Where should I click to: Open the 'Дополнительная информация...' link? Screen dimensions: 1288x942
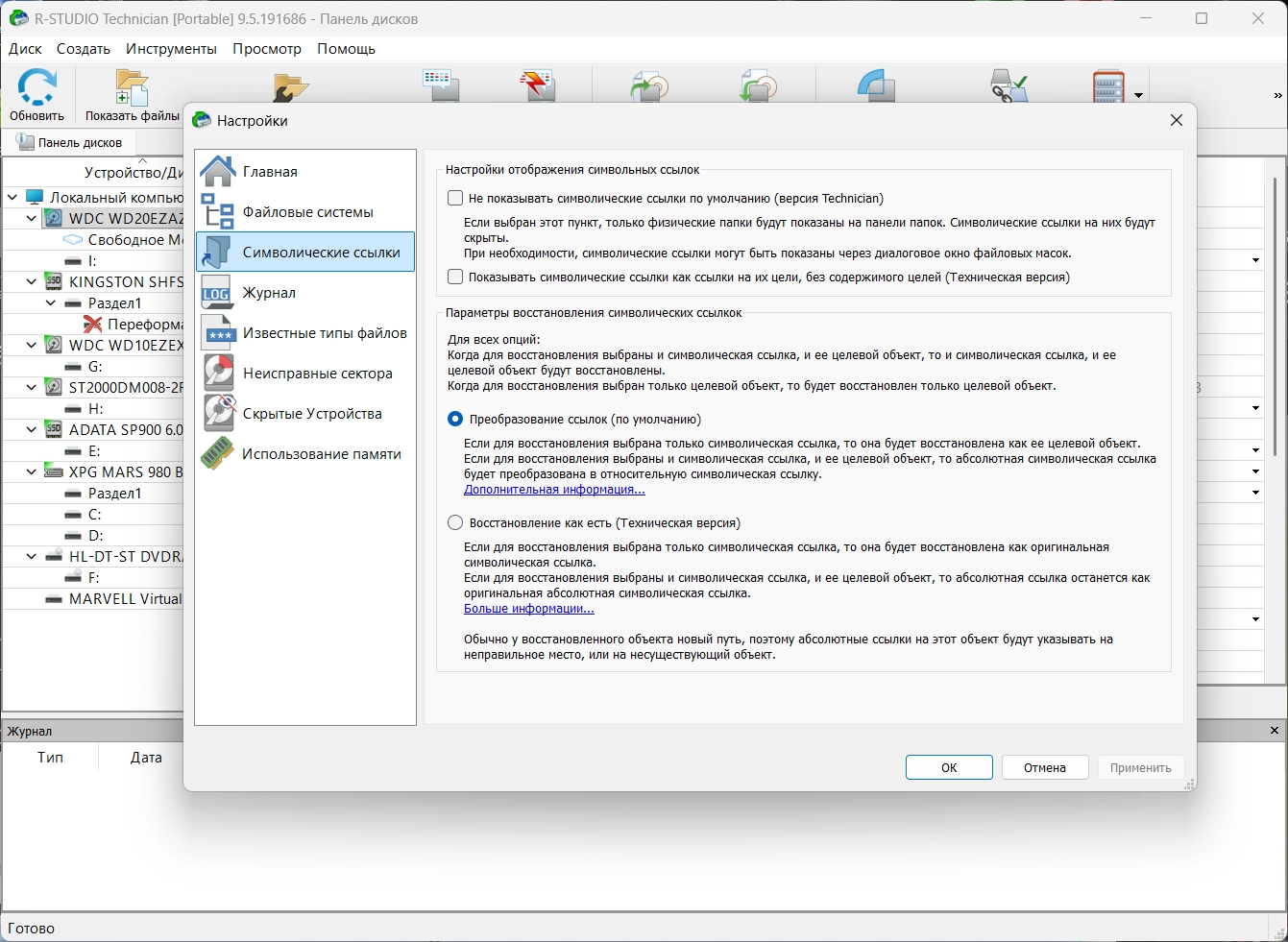pos(554,490)
